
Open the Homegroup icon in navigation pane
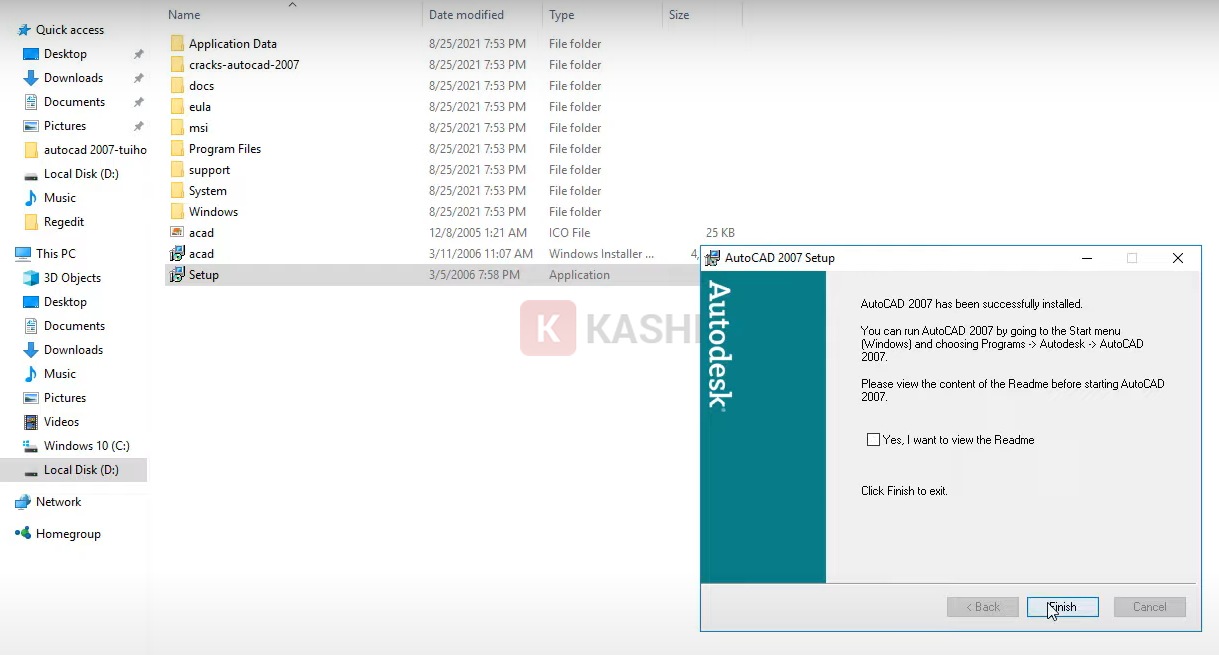(x=22, y=534)
